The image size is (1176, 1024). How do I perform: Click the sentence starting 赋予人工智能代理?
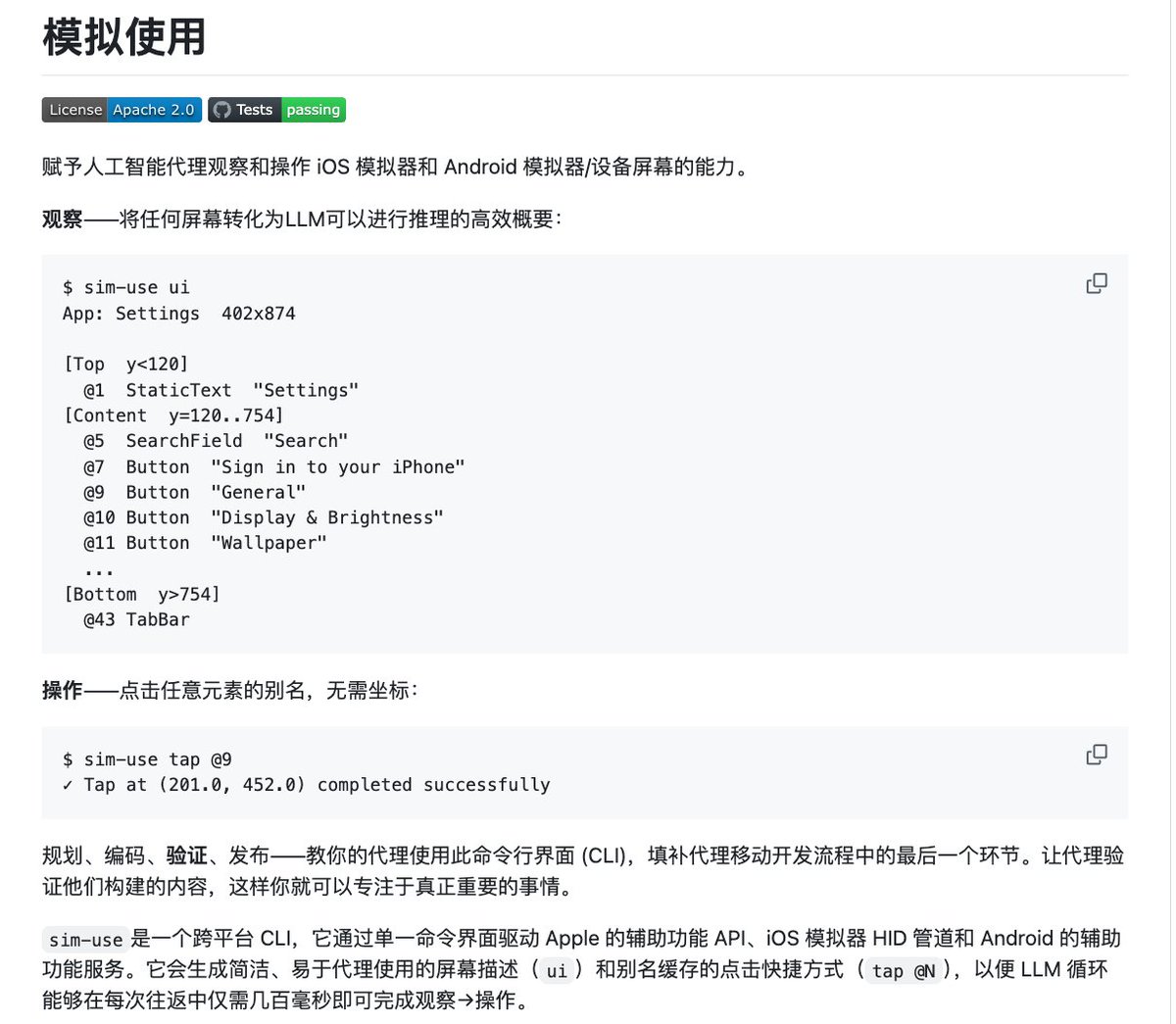click(397, 167)
